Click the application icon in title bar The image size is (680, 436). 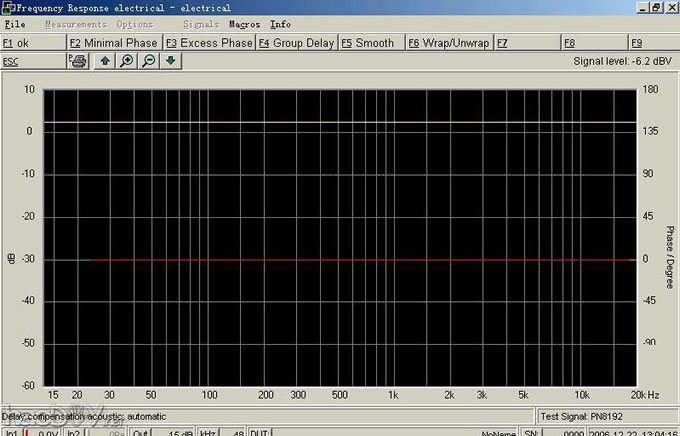8,8
